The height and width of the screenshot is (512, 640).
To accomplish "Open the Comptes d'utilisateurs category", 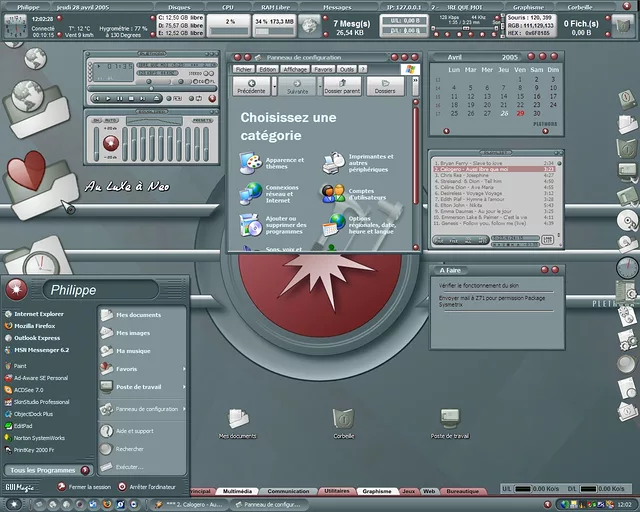I will point(333,192).
